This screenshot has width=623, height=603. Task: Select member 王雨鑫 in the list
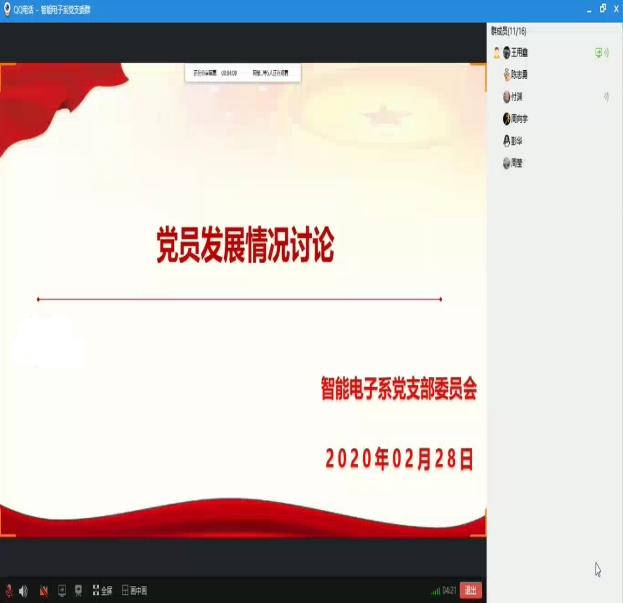click(520, 52)
